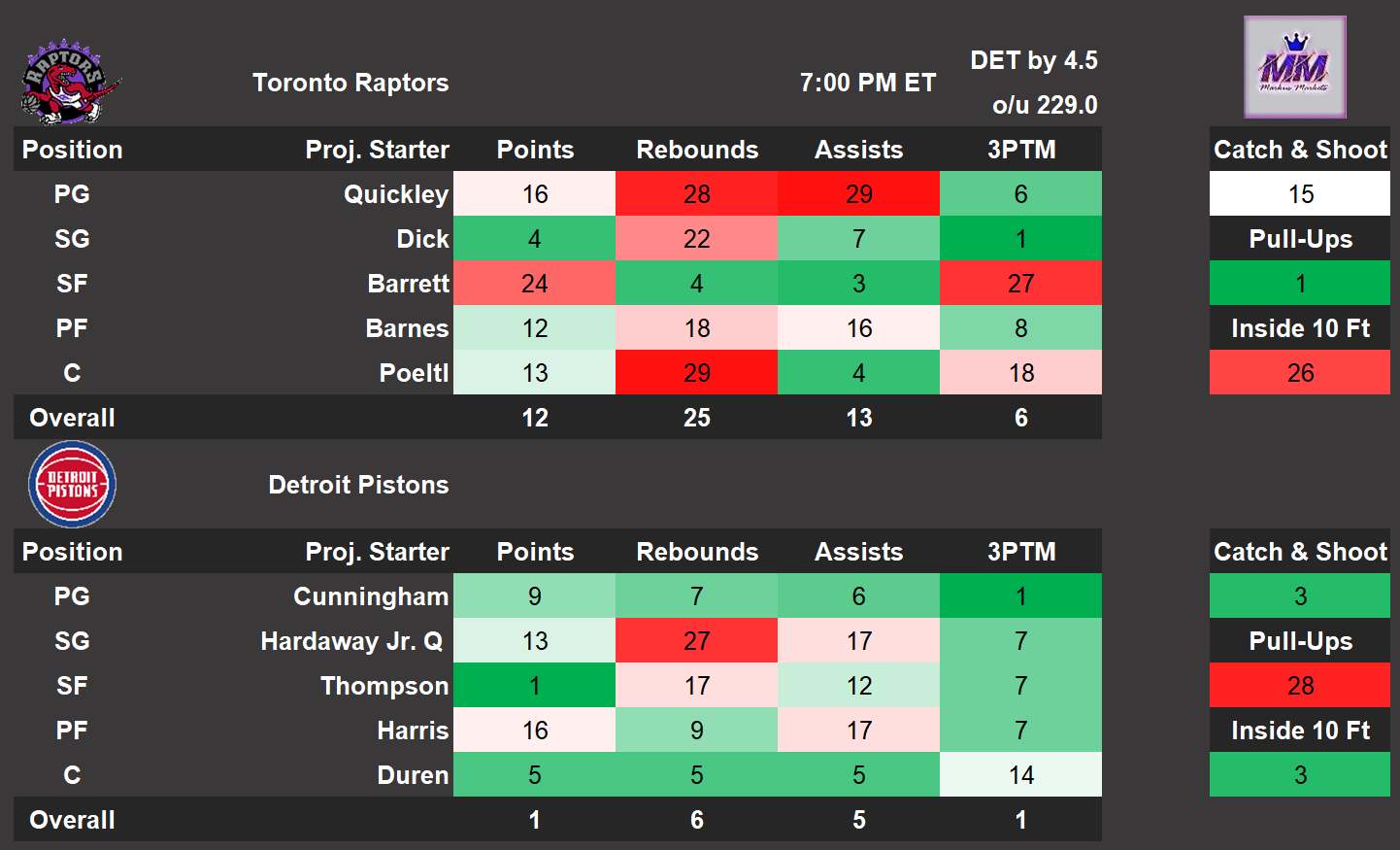Click the 7:00 PM ET game time
Image resolution: width=1400 pixels, height=850 pixels.
click(x=867, y=83)
